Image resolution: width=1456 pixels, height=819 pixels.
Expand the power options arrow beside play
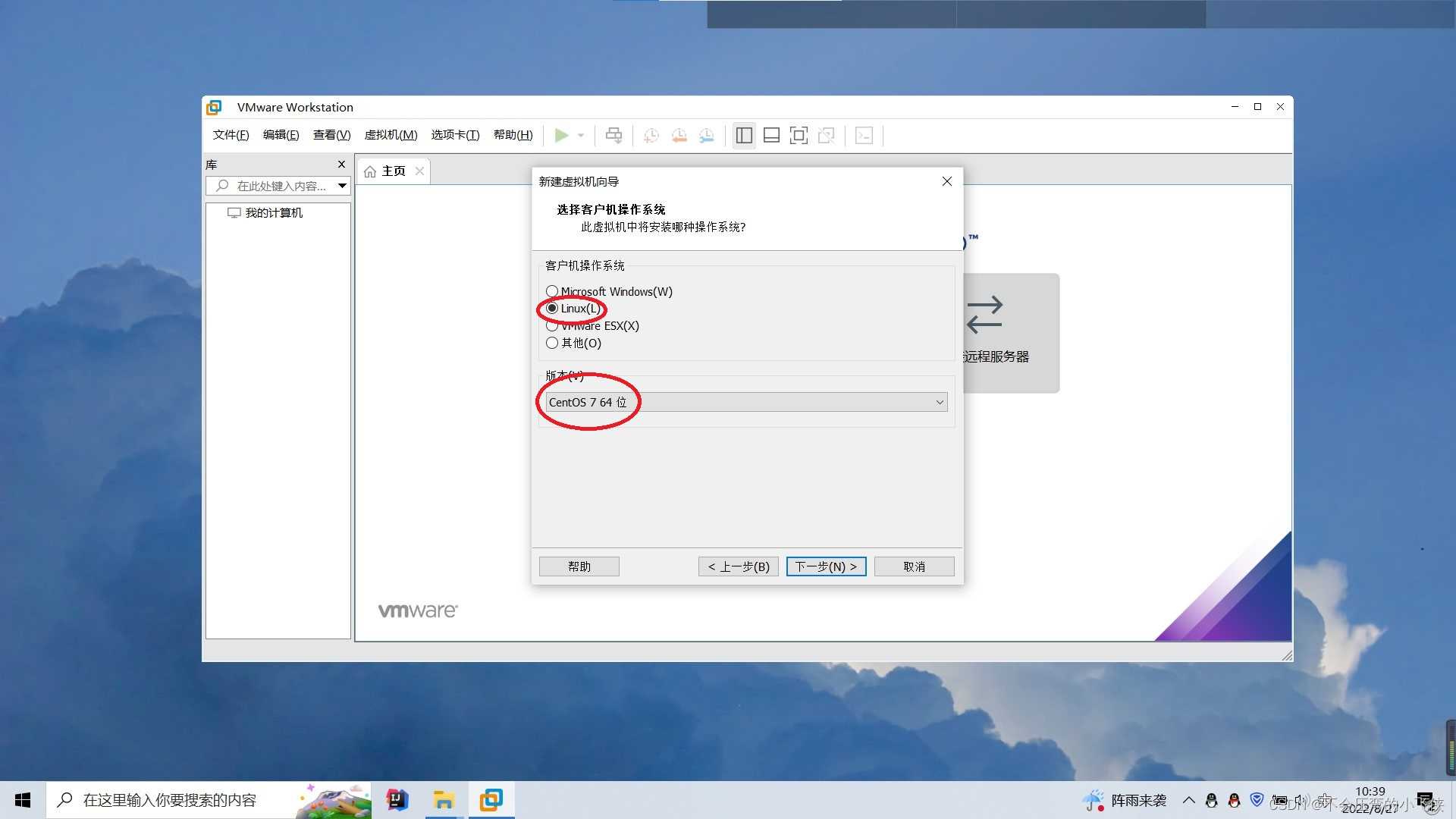point(581,136)
